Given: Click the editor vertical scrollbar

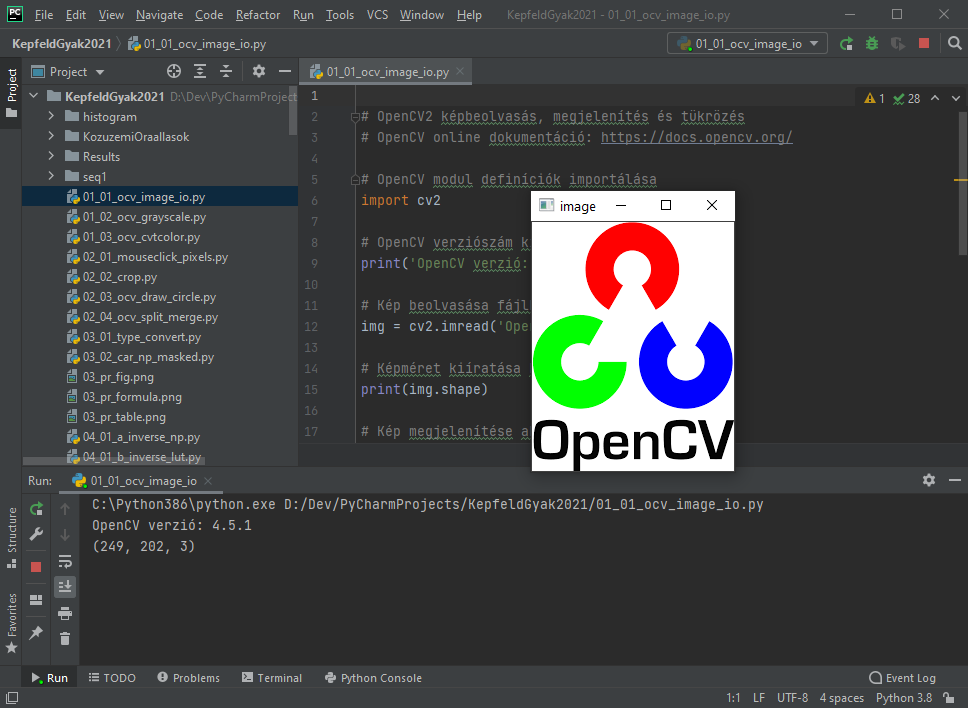Looking at the screenshot, I should pyautogui.click(x=963, y=185).
